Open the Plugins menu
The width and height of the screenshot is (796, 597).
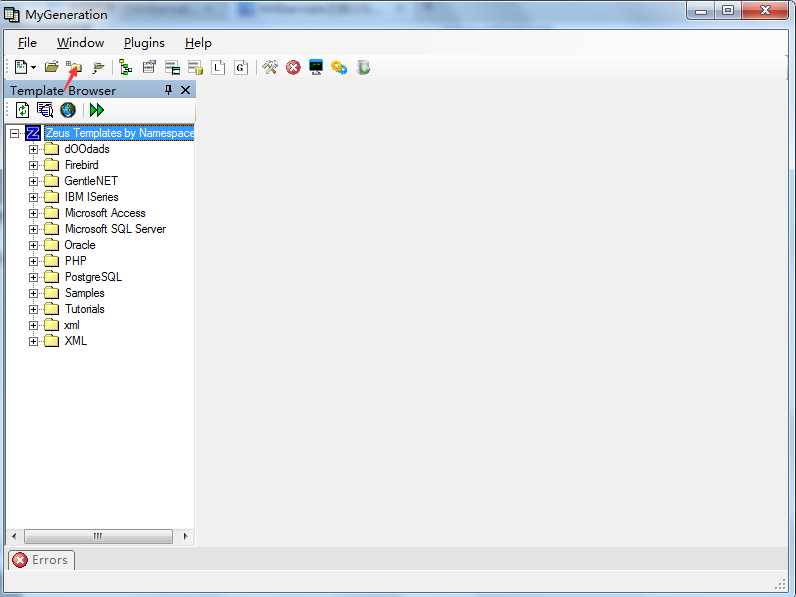[x=144, y=43]
